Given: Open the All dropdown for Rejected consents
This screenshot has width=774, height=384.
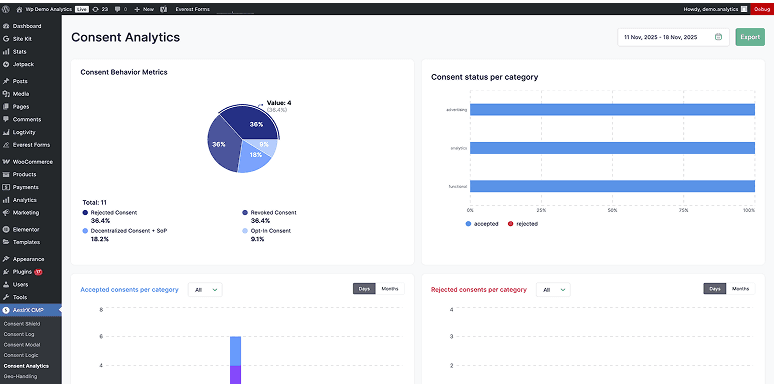Looking at the screenshot, I should (x=553, y=290).
